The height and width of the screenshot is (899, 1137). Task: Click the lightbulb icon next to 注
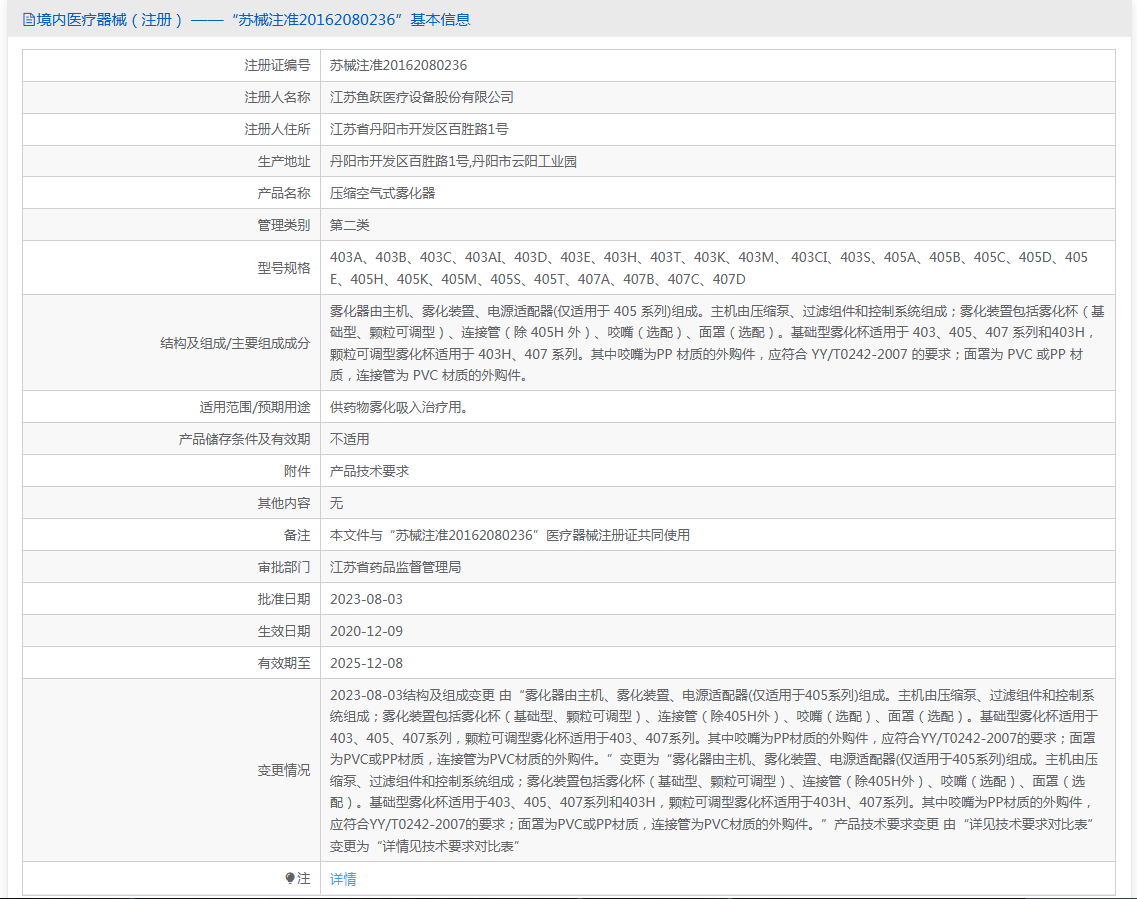tap(290, 879)
